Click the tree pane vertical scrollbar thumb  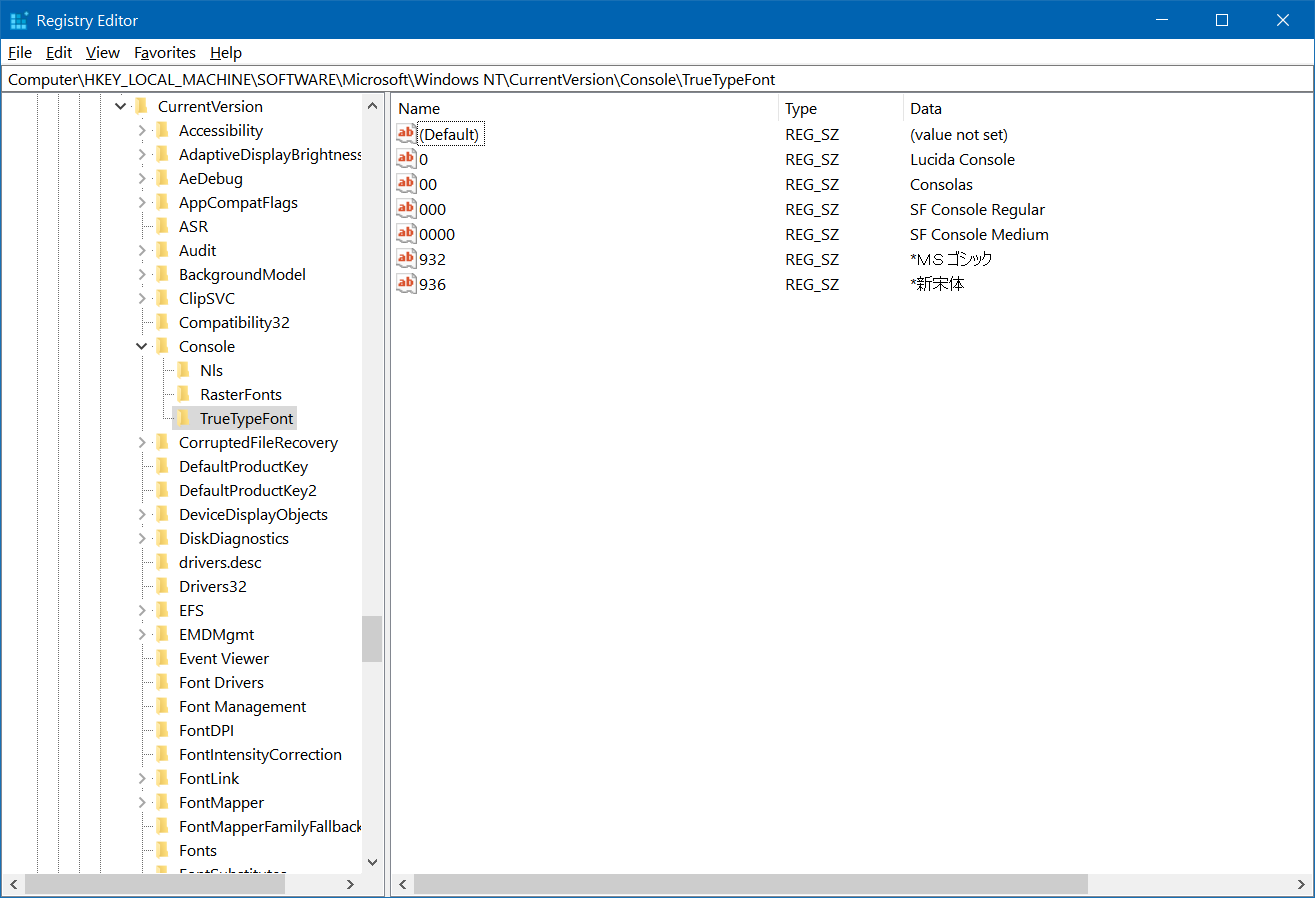tap(372, 639)
